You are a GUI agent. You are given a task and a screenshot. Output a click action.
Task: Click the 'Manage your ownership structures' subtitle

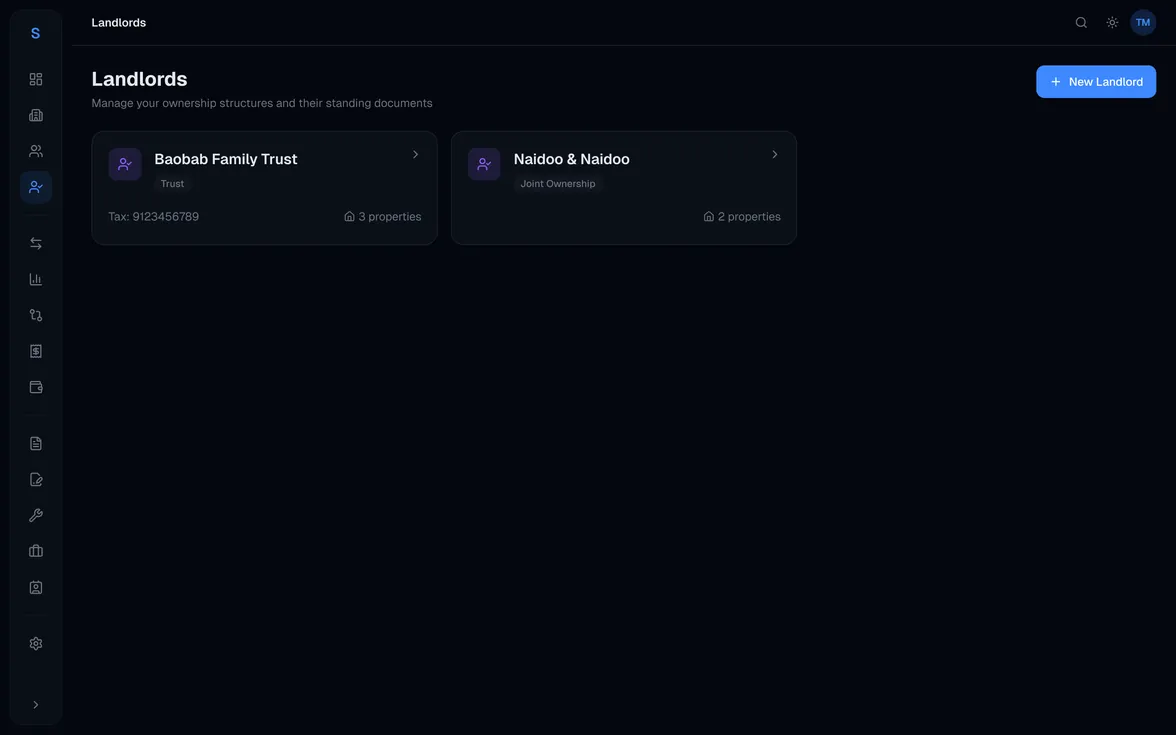tap(262, 104)
